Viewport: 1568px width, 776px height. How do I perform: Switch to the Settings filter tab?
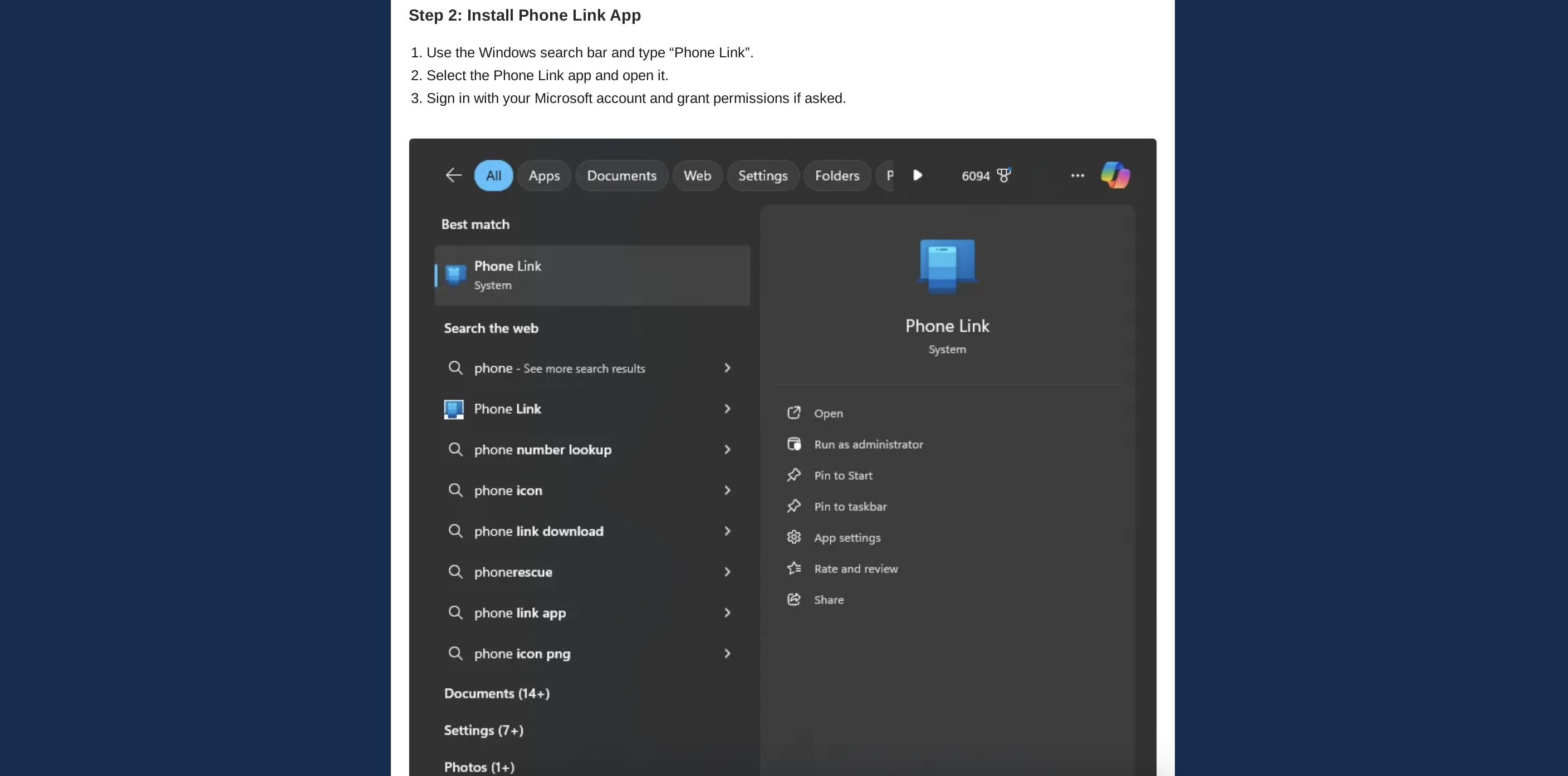(x=763, y=175)
